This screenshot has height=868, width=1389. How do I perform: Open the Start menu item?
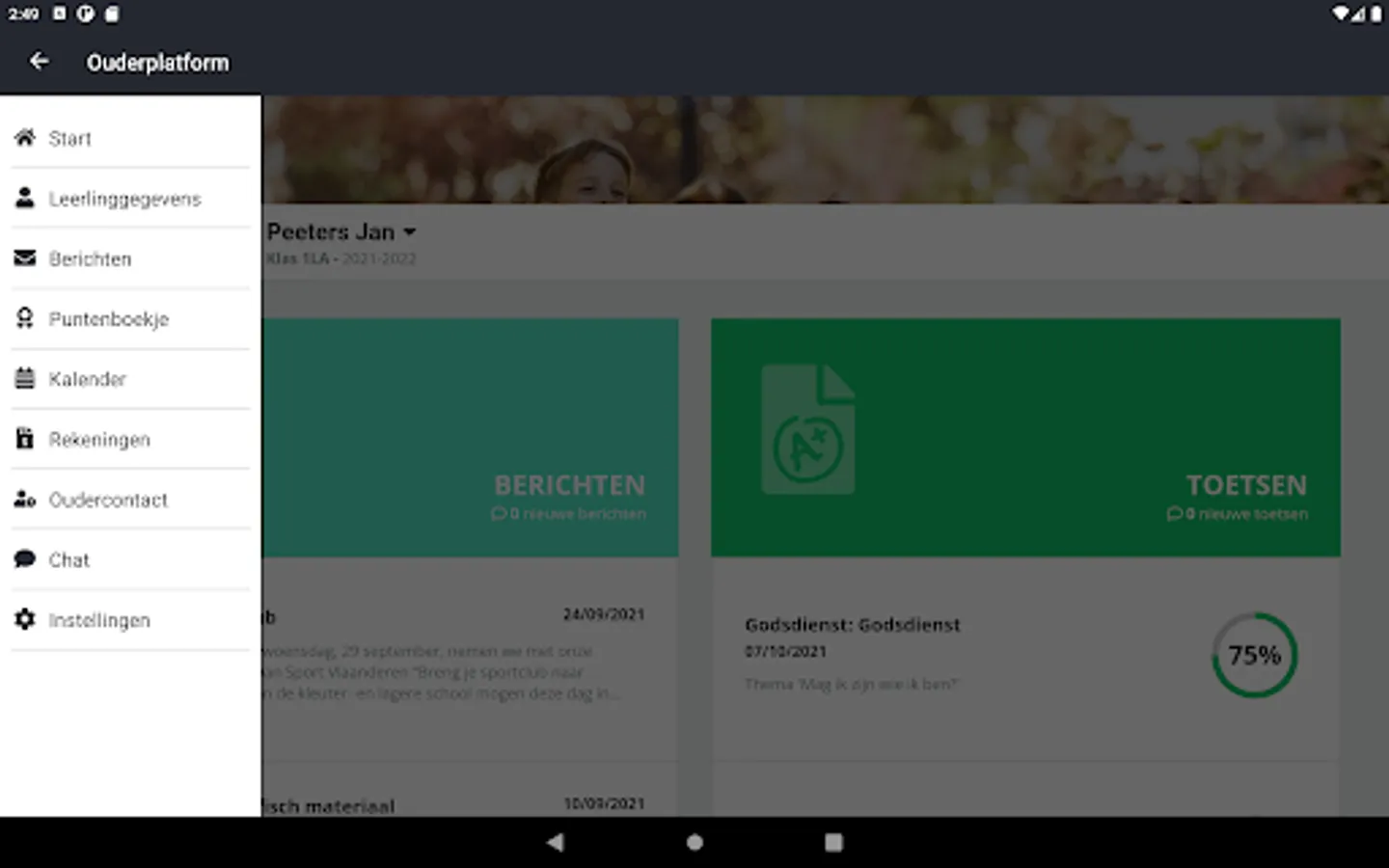click(130, 138)
